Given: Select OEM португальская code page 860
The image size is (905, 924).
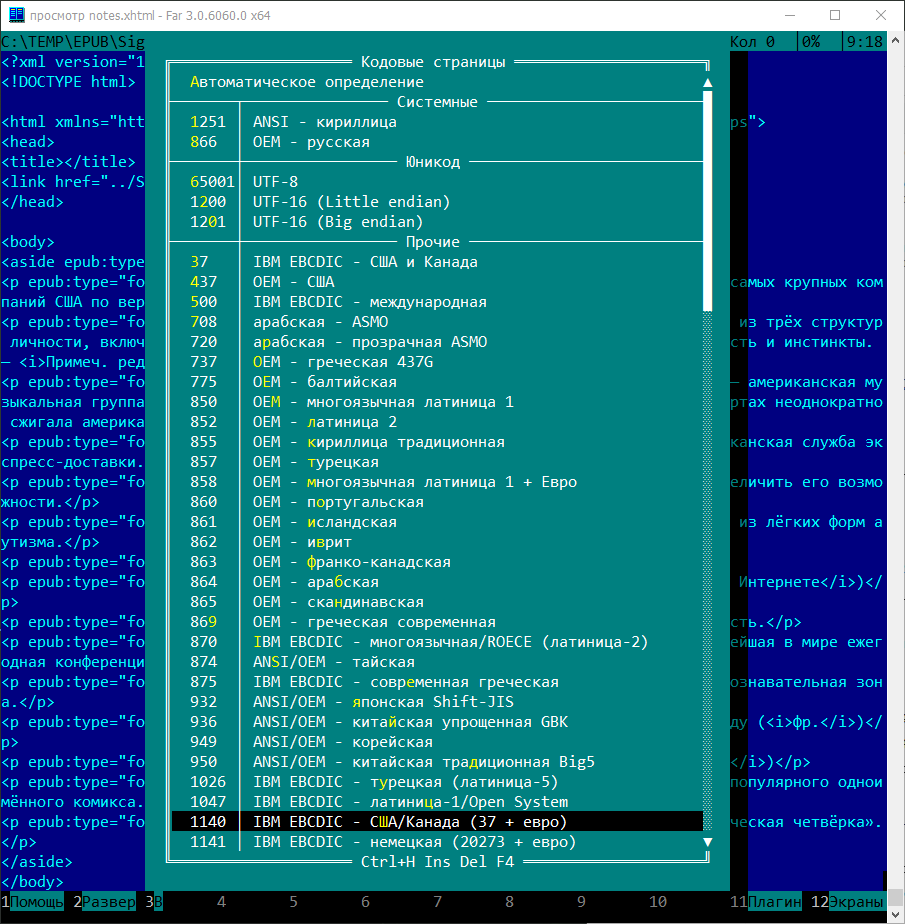Looking at the screenshot, I should click(437, 503).
